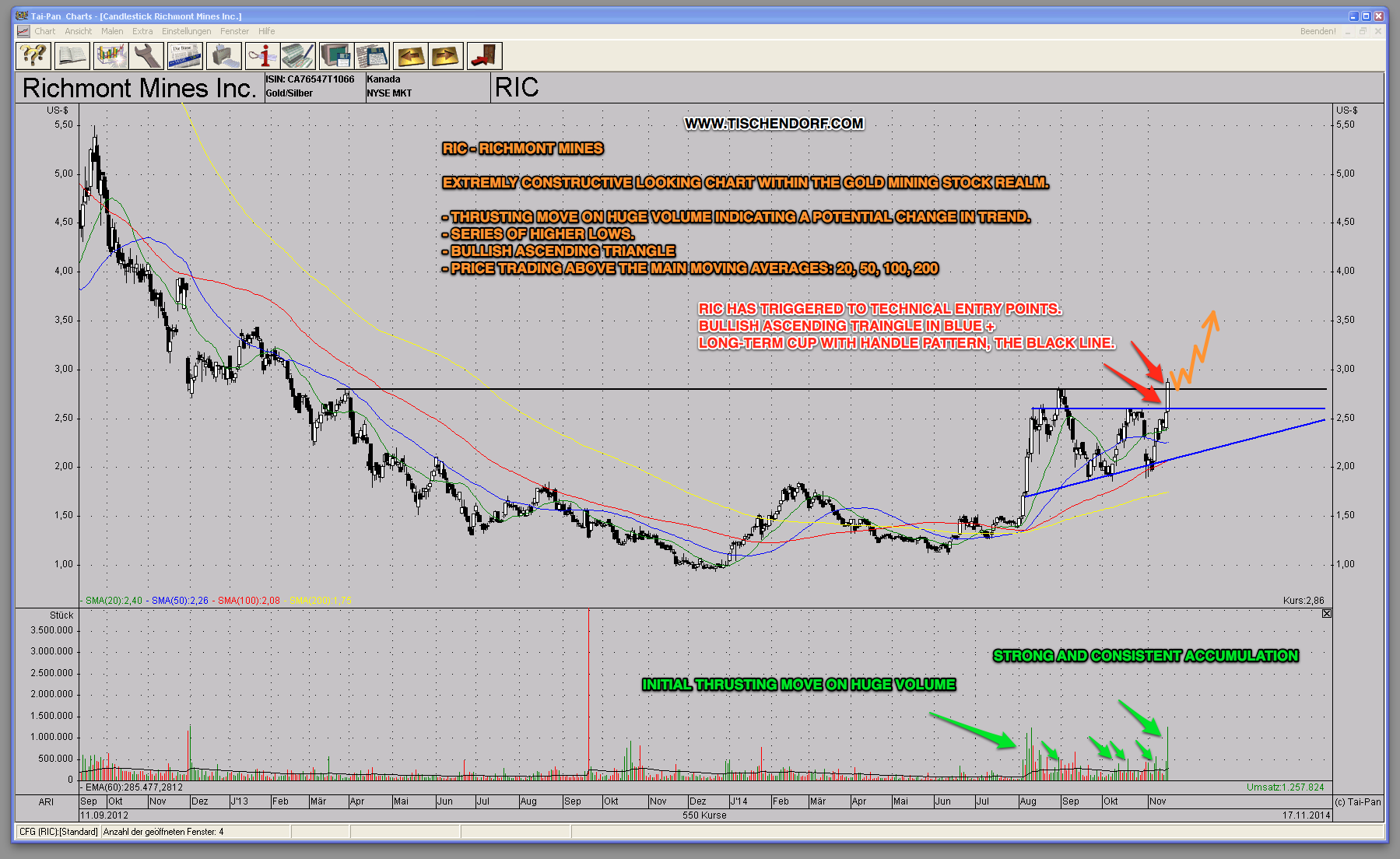Open the Einstellungen menu
Viewport: 1400px width, 859px height.
(186, 31)
